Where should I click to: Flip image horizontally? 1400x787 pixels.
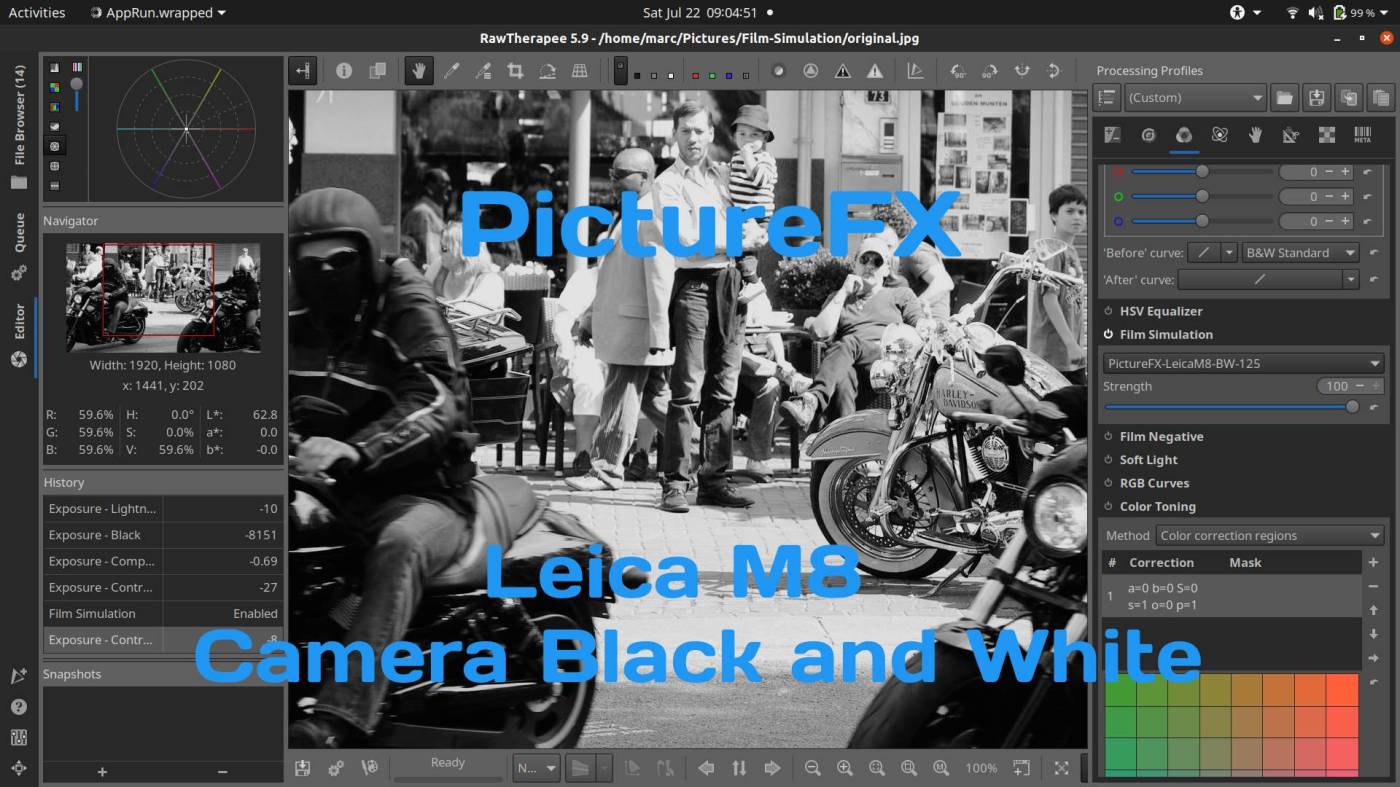point(1021,71)
